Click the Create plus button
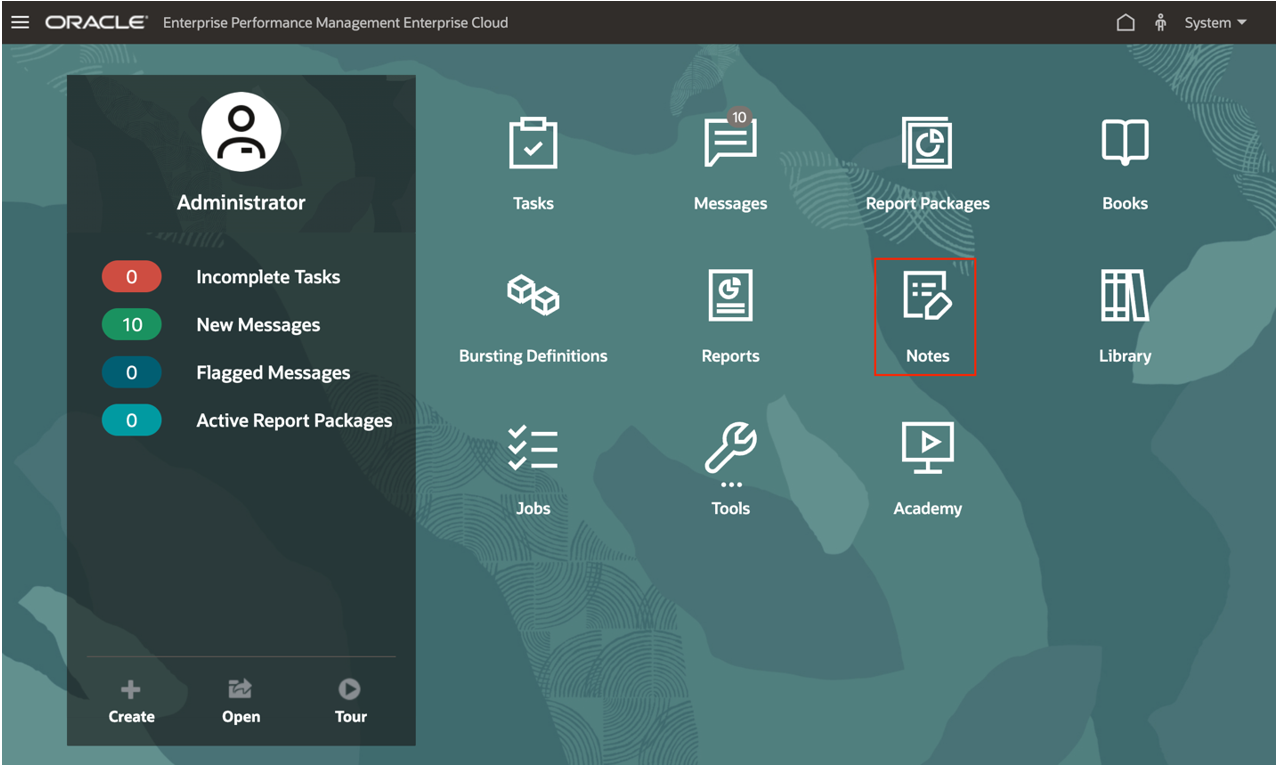The image size is (1277, 766). pyautogui.click(x=131, y=702)
